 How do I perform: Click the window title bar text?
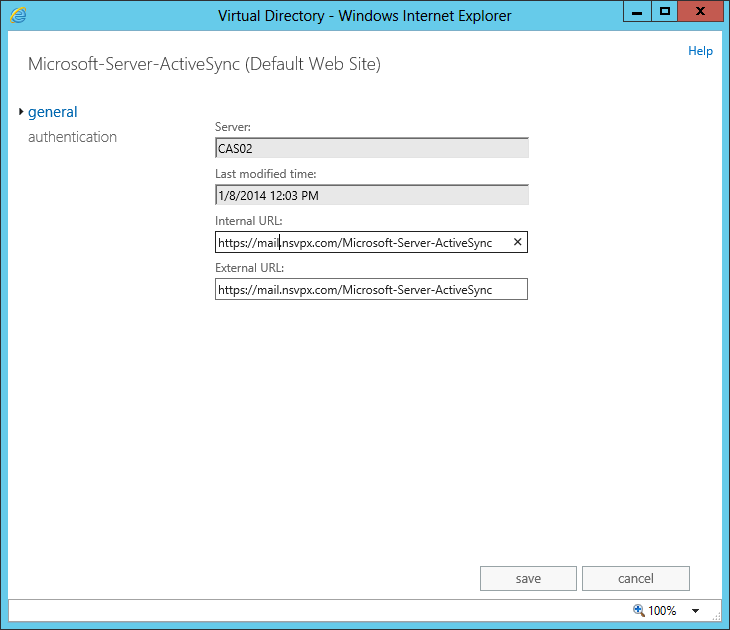364,15
